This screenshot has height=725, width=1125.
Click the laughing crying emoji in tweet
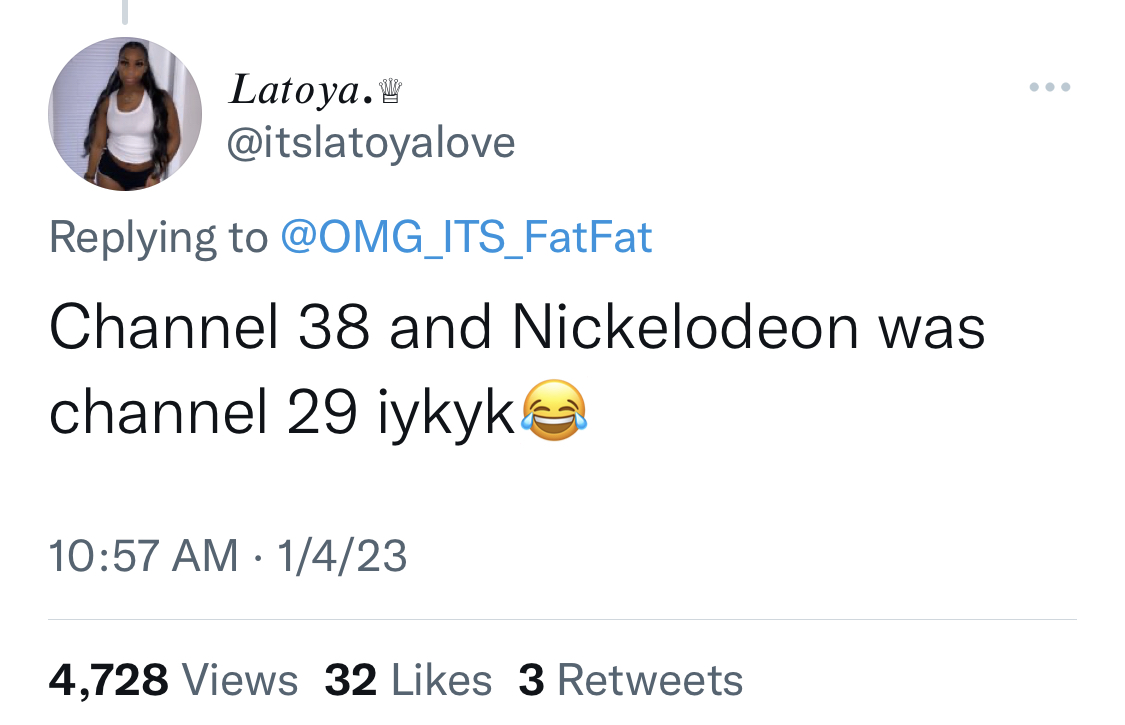click(554, 410)
